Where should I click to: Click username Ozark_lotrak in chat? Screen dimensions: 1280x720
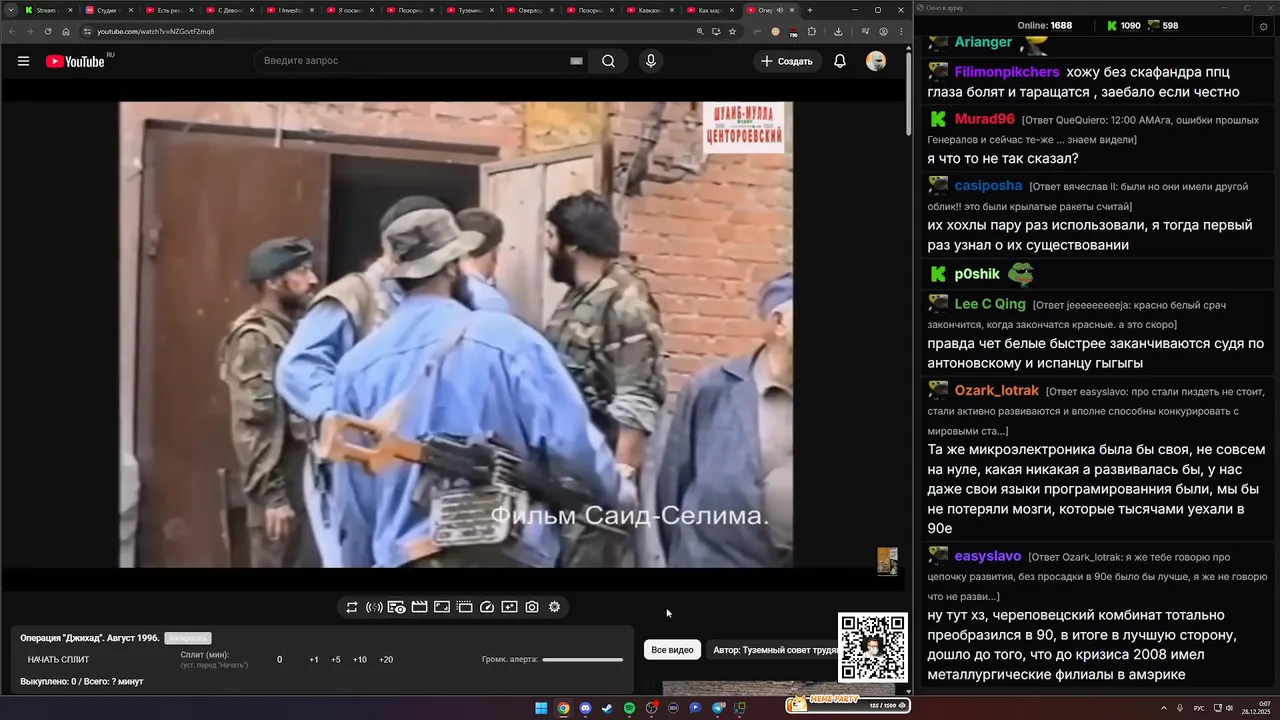[997, 391]
